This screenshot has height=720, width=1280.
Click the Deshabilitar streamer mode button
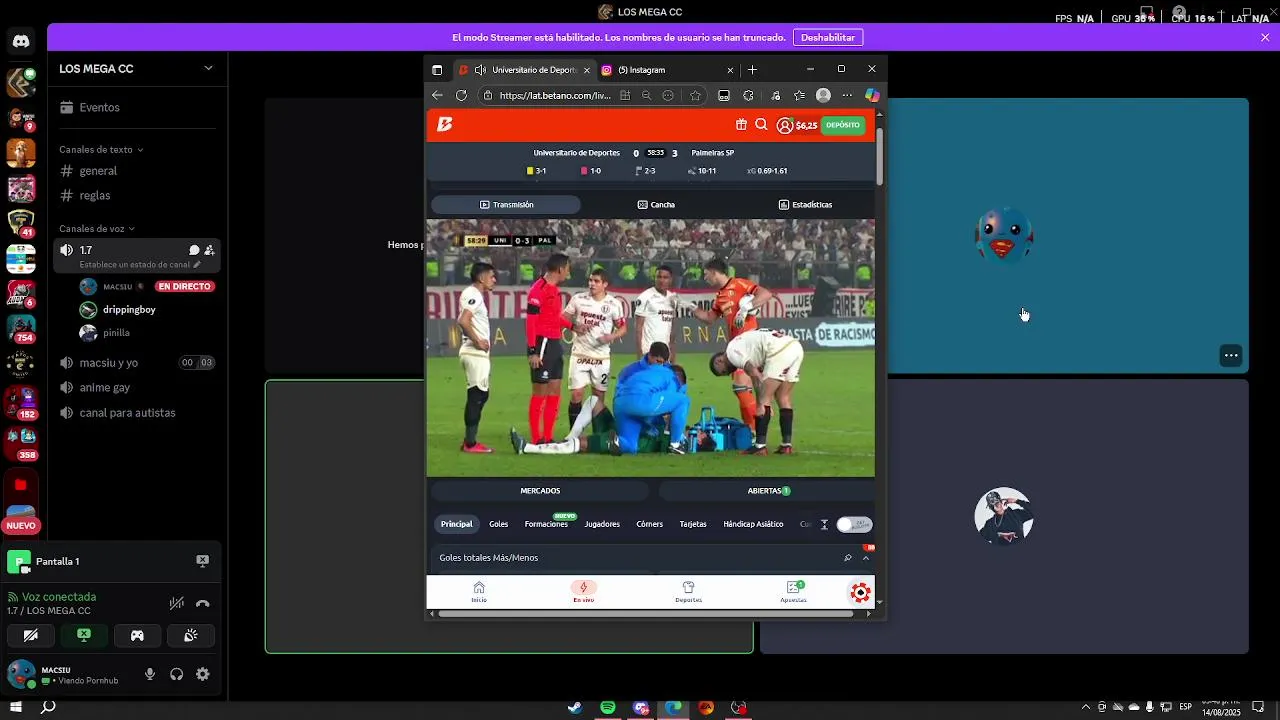tap(828, 37)
